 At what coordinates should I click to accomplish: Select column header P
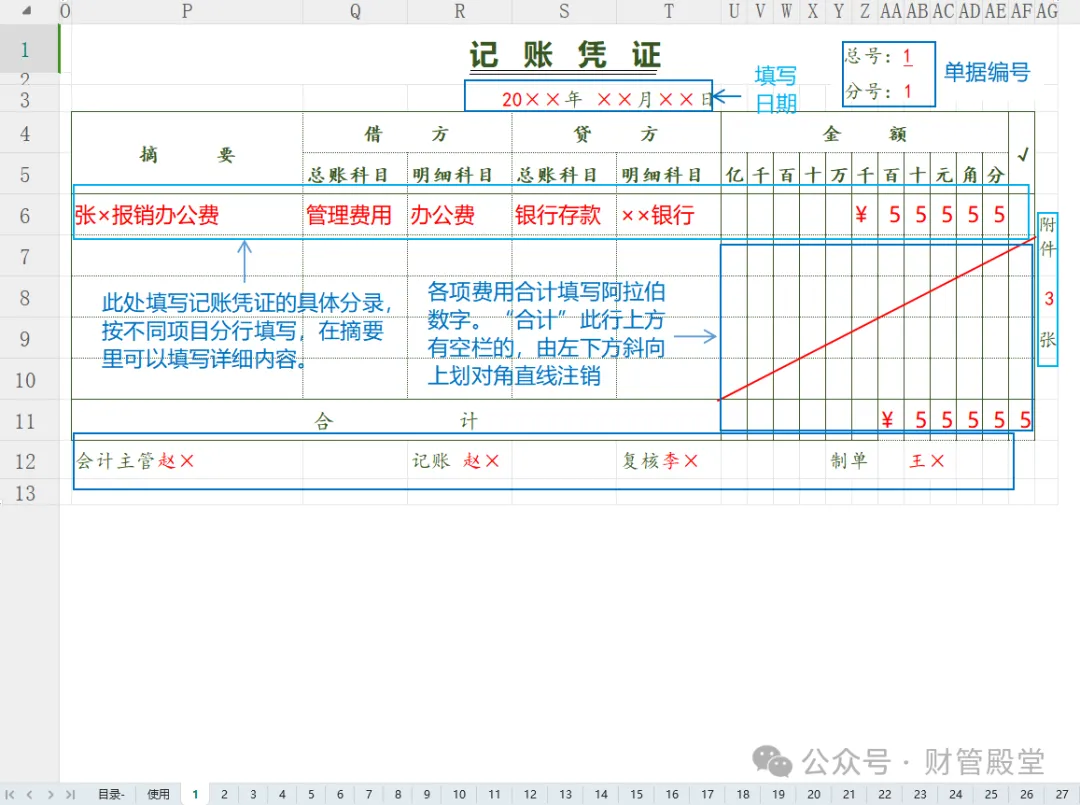187,11
